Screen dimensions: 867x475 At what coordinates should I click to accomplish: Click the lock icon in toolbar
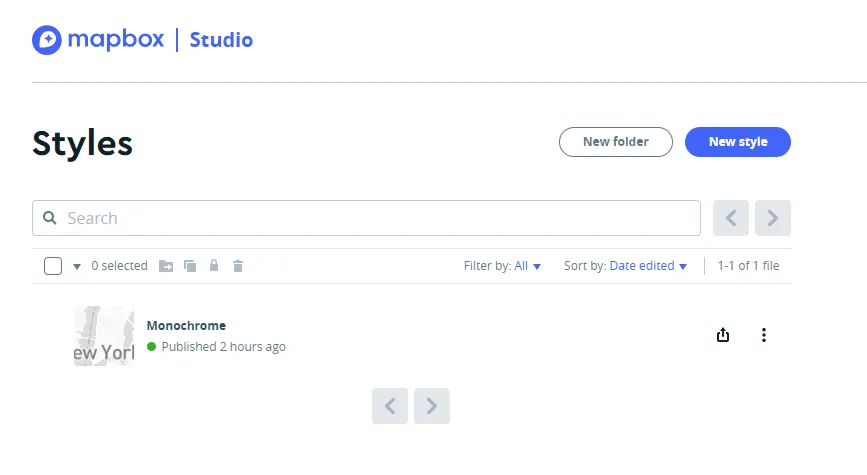click(214, 266)
